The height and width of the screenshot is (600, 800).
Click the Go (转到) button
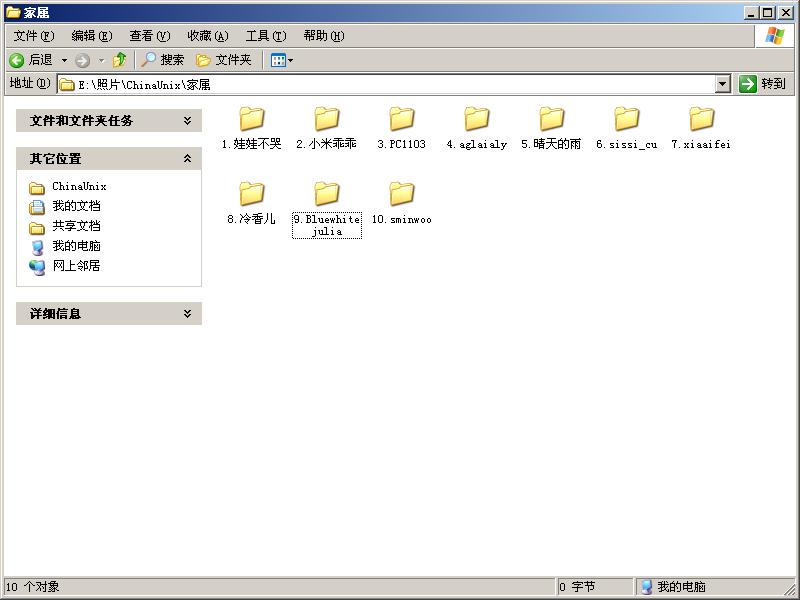click(762, 84)
